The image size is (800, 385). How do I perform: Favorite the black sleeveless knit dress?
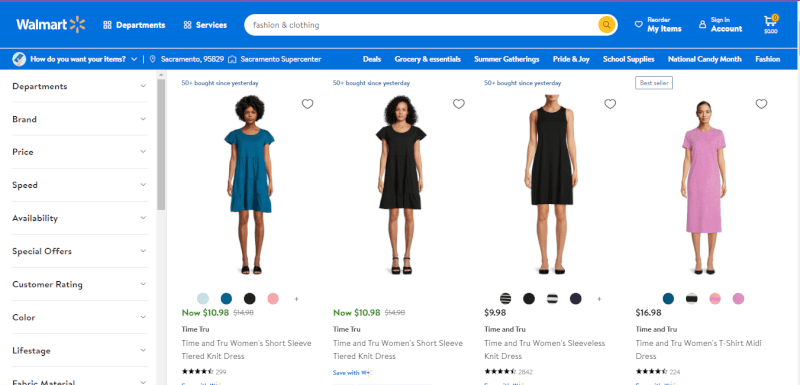tap(610, 104)
